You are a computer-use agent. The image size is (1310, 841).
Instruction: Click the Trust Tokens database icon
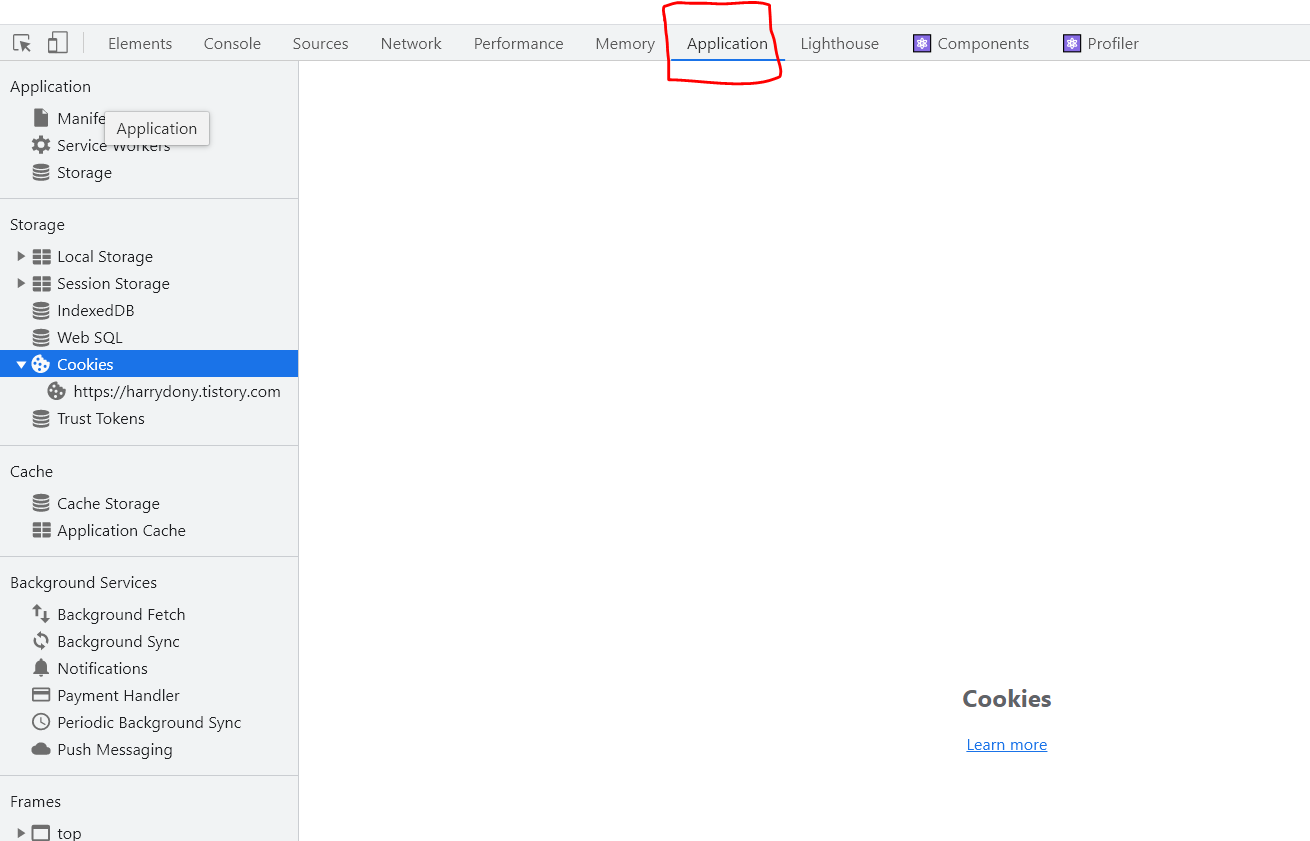(x=41, y=418)
